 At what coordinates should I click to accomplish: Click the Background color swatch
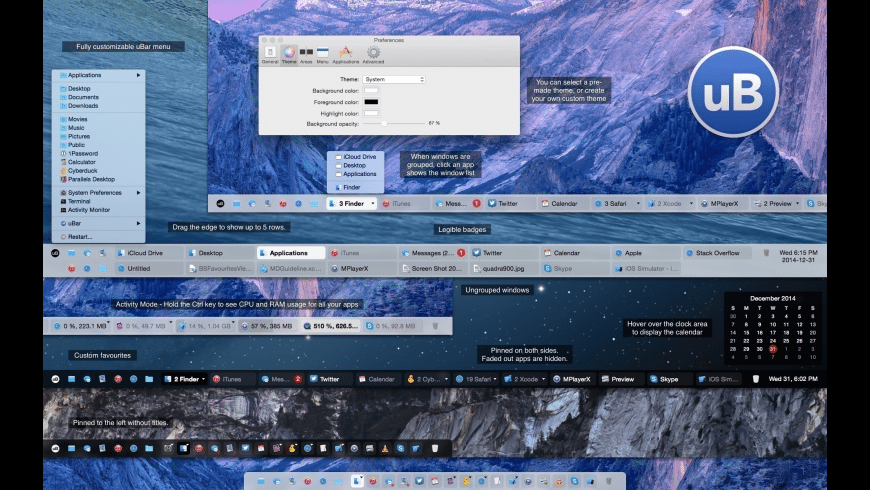[371, 90]
